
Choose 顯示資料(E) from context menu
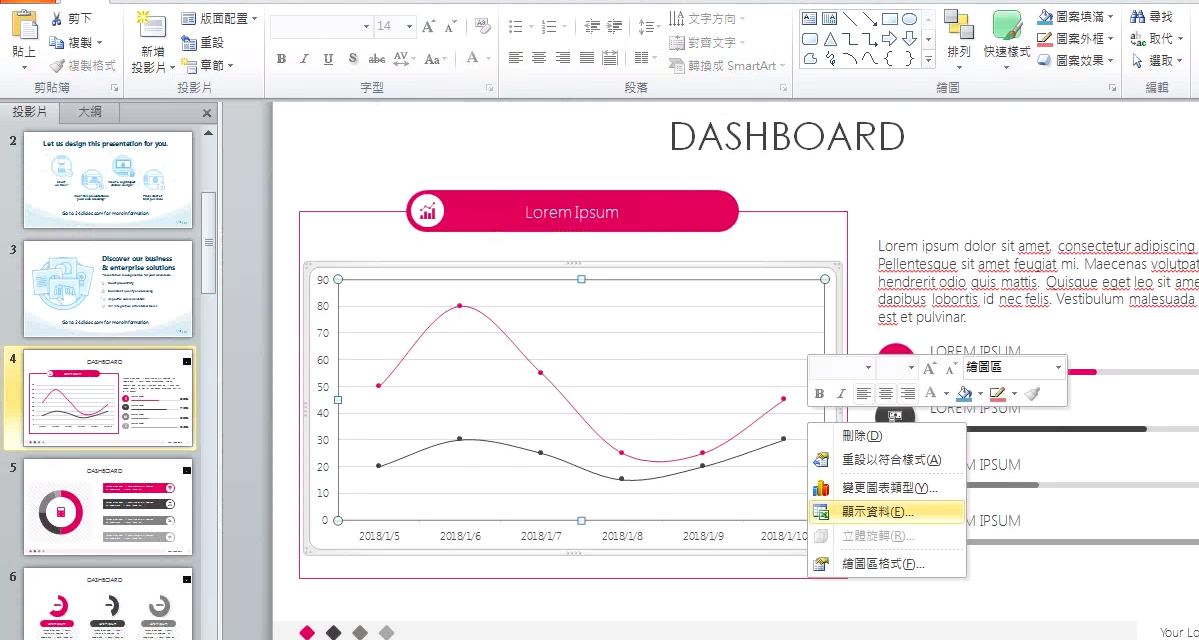pos(887,512)
